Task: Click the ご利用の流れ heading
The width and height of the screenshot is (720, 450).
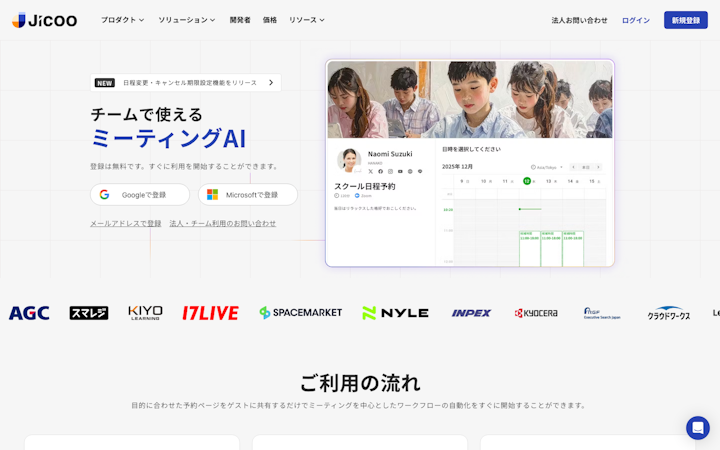Action: coord(360,383)
